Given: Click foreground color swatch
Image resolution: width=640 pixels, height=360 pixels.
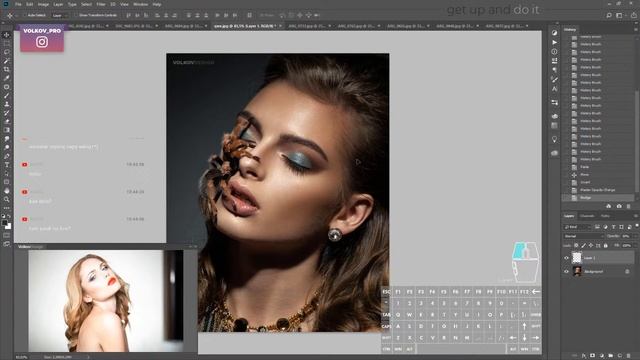Looking at the screenshot, I should pos(4,223).
